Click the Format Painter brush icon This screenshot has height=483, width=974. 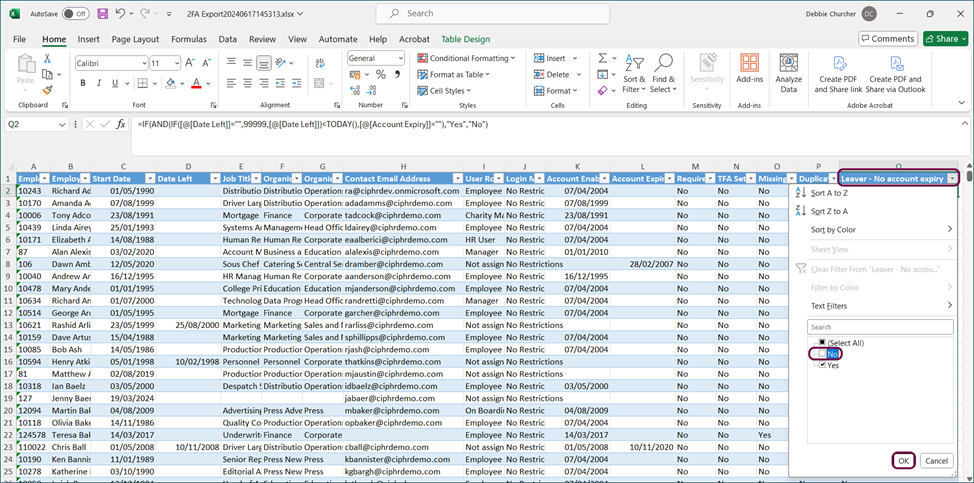(x=47, y=90)
